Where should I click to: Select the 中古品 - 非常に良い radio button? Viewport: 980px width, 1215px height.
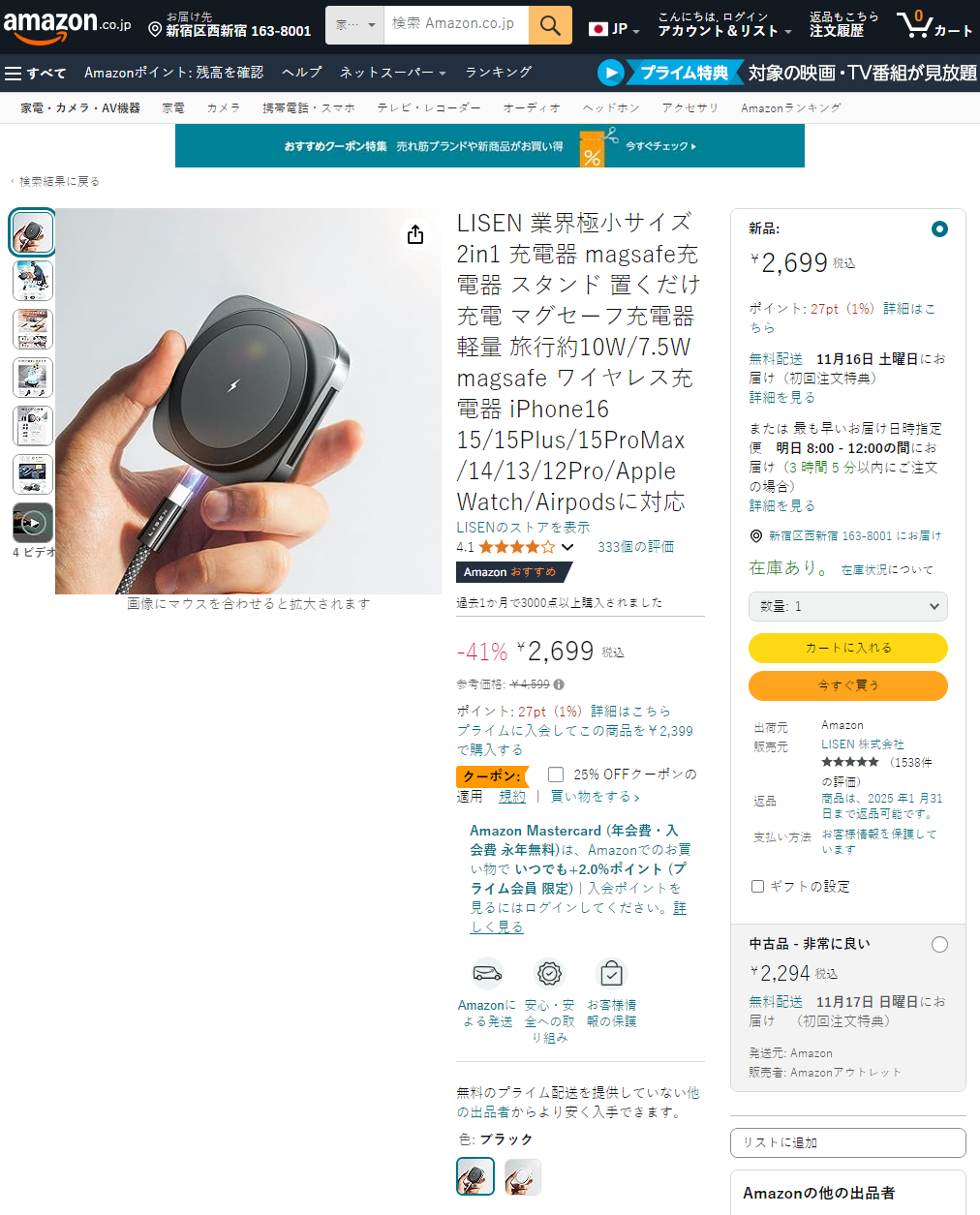(939, 945)
